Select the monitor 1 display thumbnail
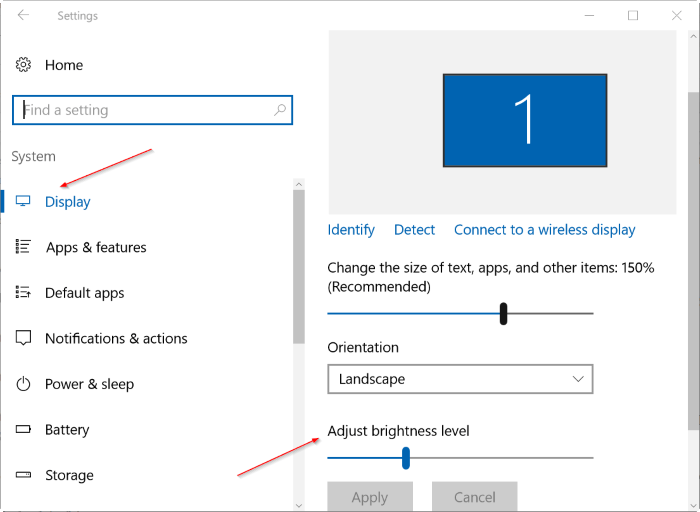The width and height of the screenshot is (700, 512). (x=525, y=120)
